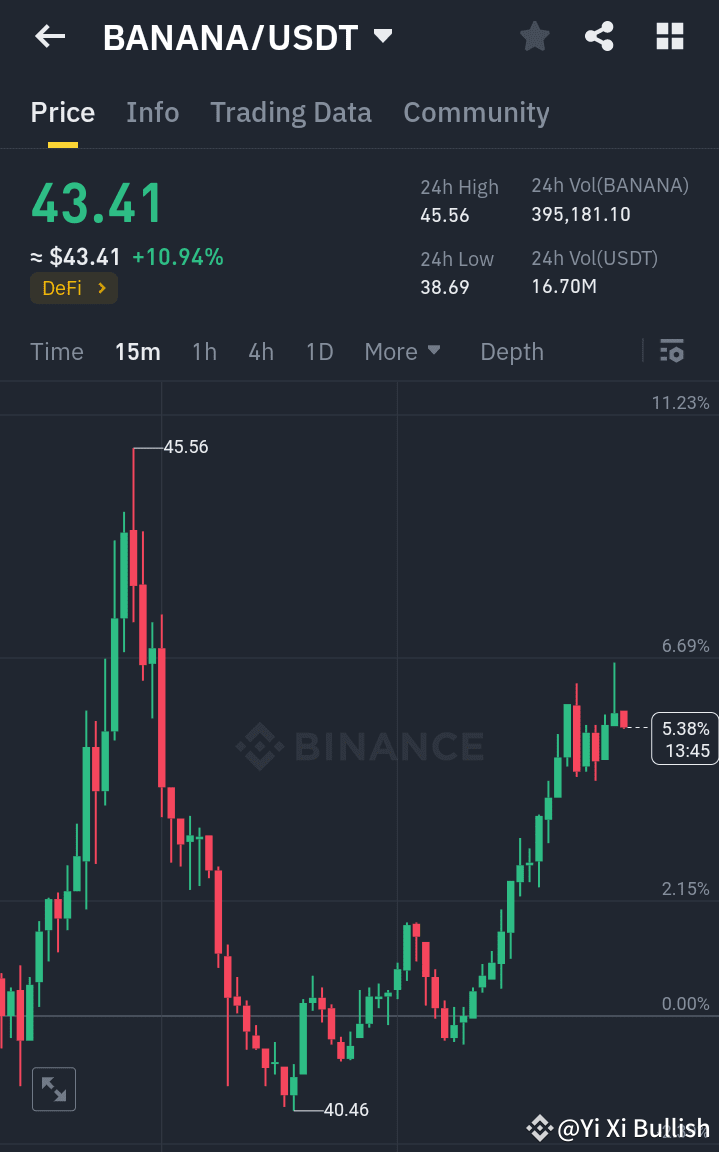Enable the 1D candle view
The height and width of the screenshot is (1152, 719).
pos(319,351)
